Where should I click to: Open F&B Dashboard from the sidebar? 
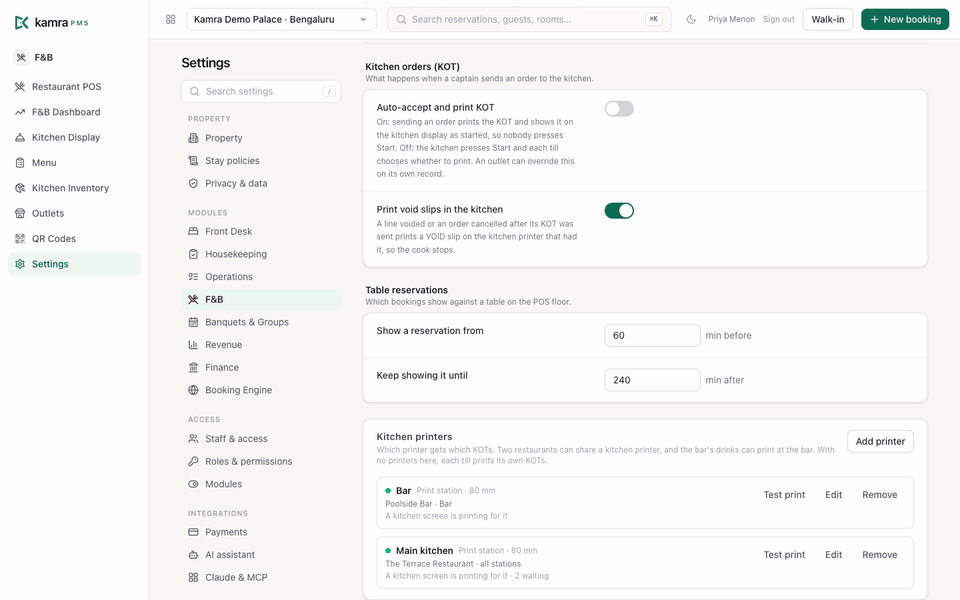[x=74, y=112]
